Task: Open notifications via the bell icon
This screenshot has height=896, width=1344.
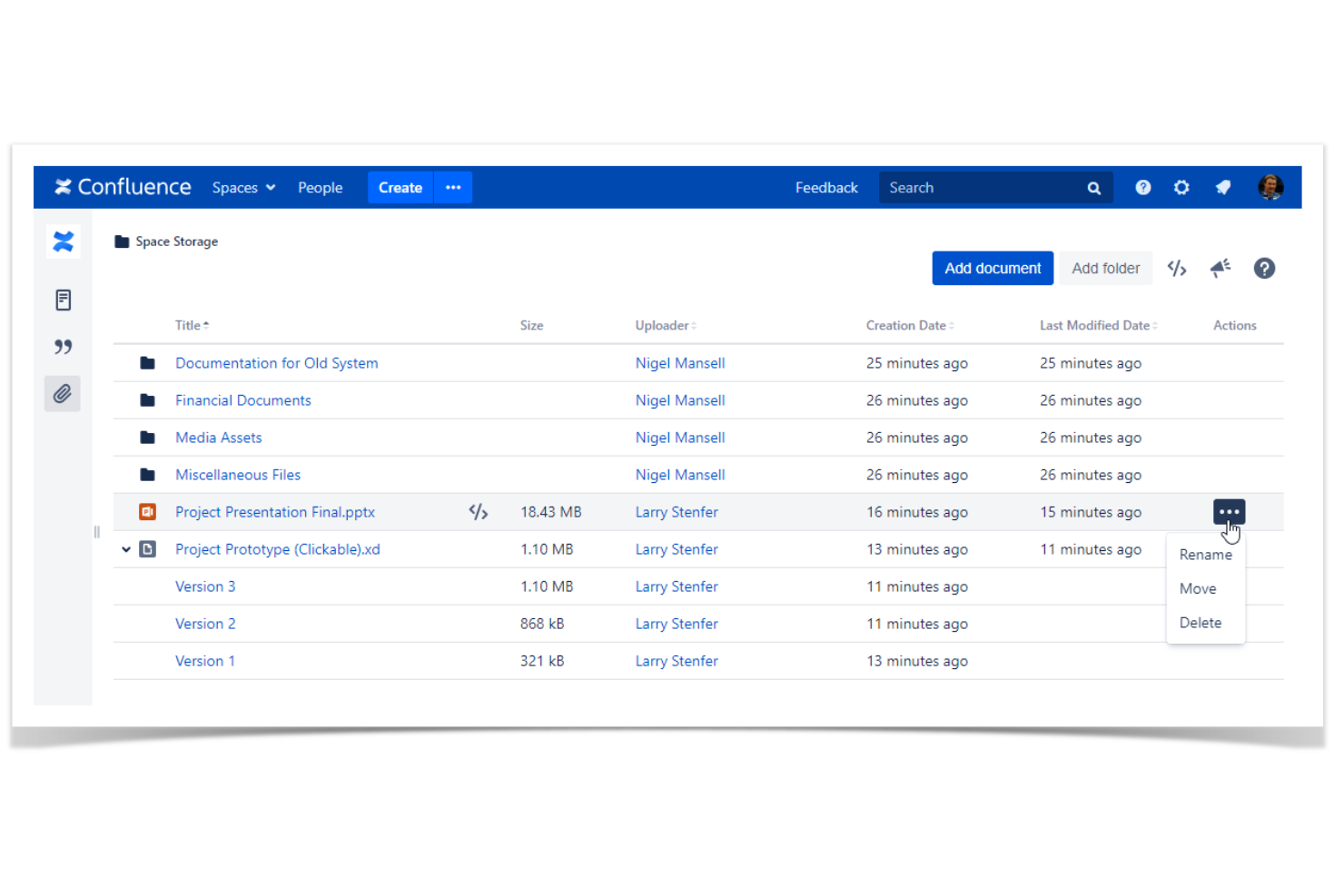Action: (1223, 187)
